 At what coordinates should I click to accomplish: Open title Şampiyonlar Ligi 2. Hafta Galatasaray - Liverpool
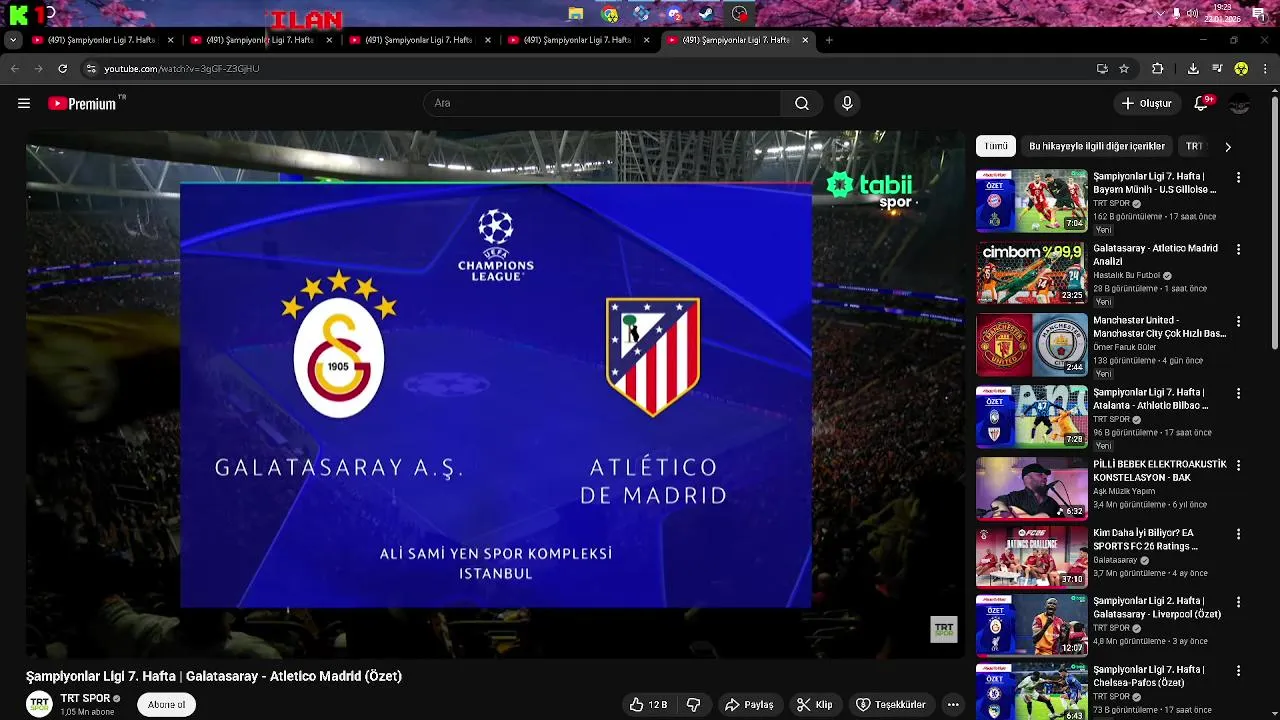(x=1157, y=607)
